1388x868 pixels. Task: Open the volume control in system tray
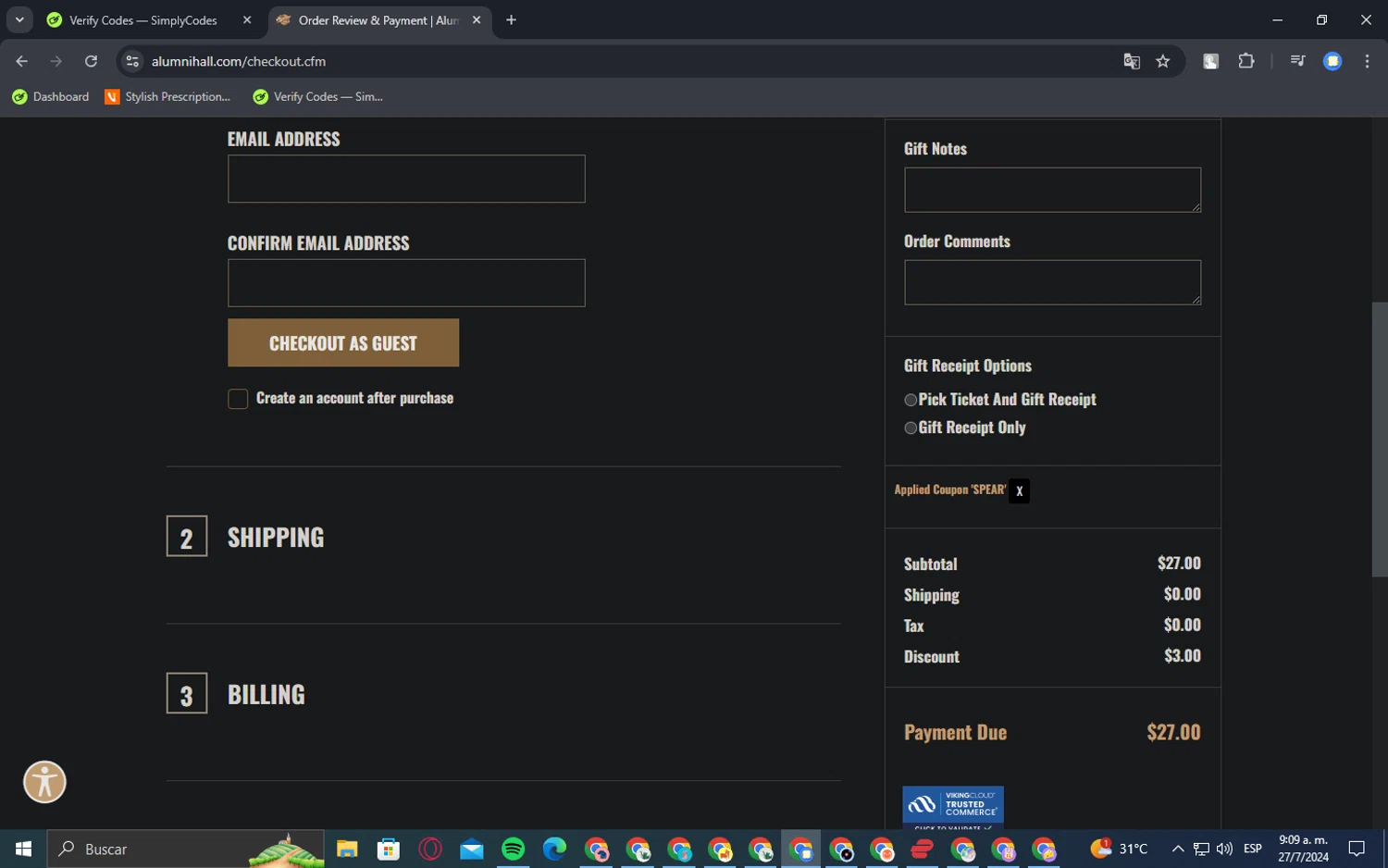tap(1224, 849)
